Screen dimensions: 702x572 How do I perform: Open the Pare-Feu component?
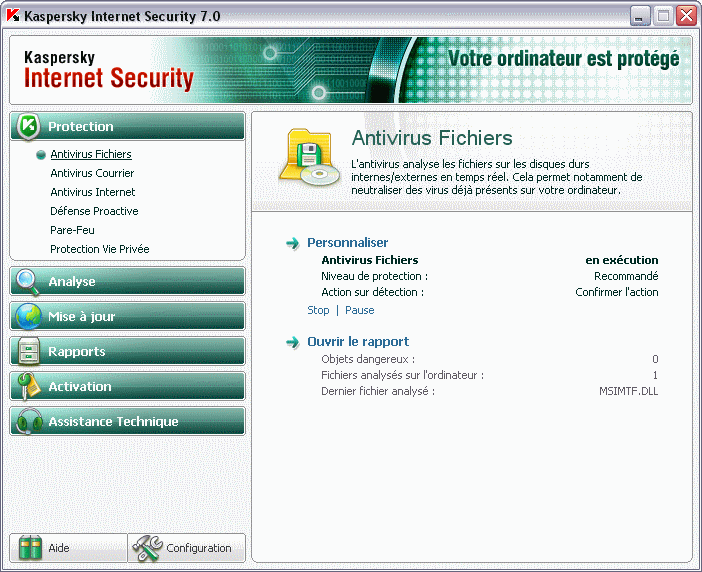(72, 230)
